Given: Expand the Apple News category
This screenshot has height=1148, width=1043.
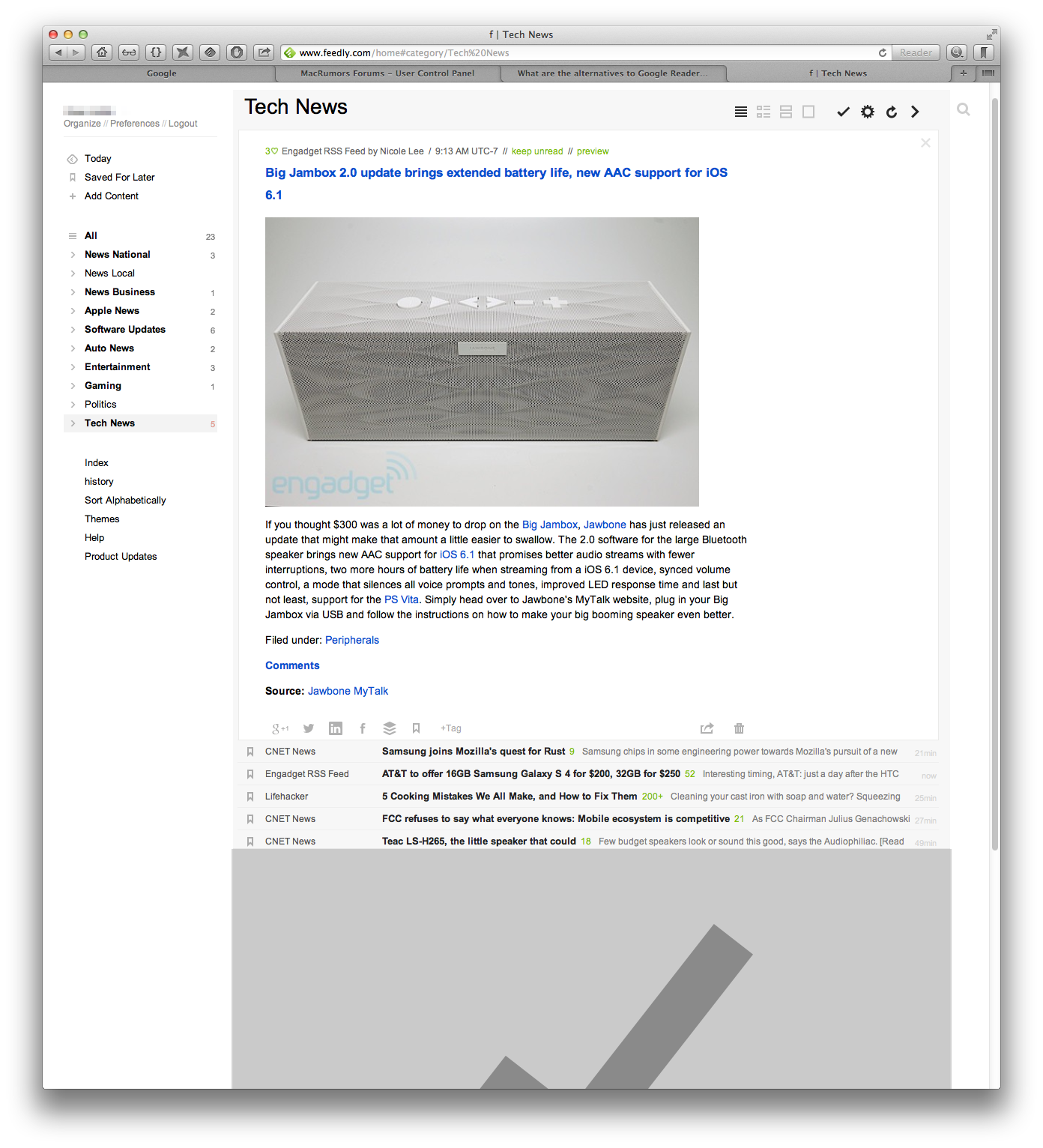Looking at the screenshot, I should click(x=73, y=311).
